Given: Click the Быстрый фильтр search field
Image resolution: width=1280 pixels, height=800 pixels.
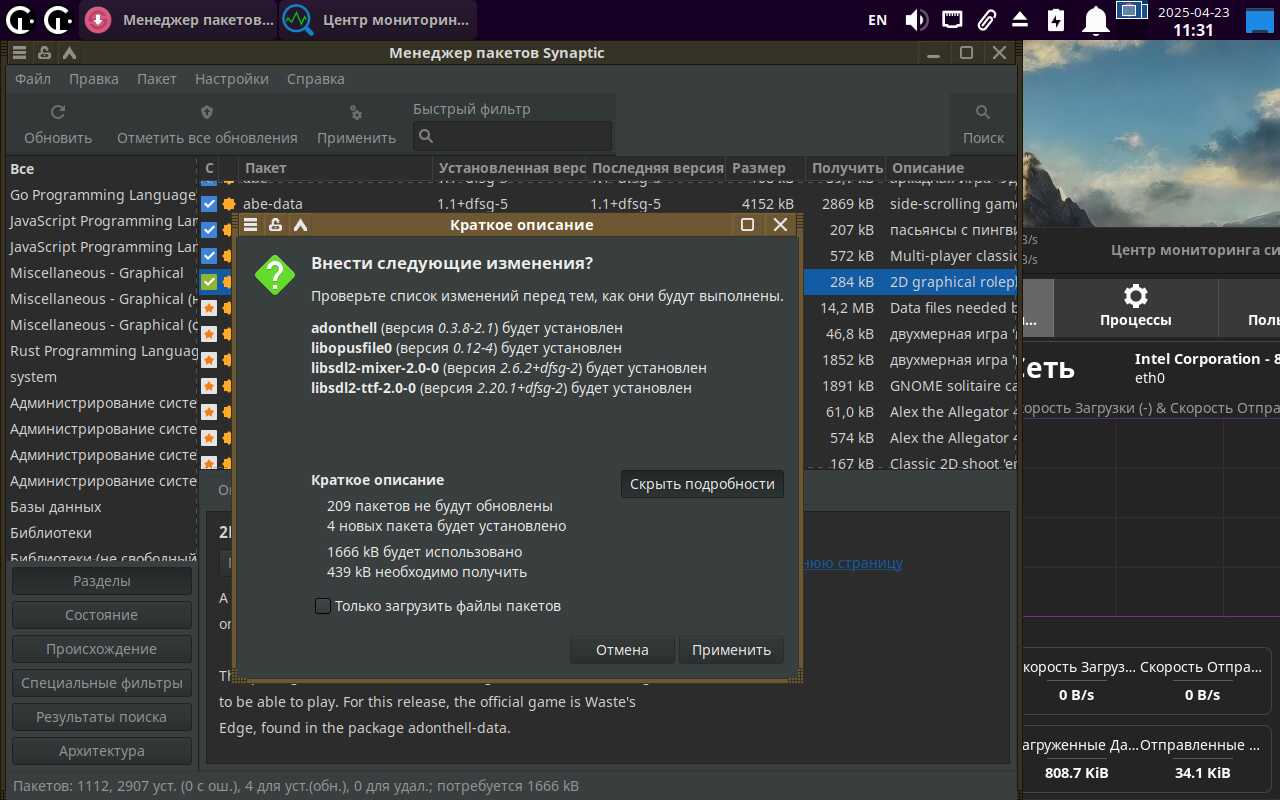Looking at the screenshot, I should tap(513, 136).
